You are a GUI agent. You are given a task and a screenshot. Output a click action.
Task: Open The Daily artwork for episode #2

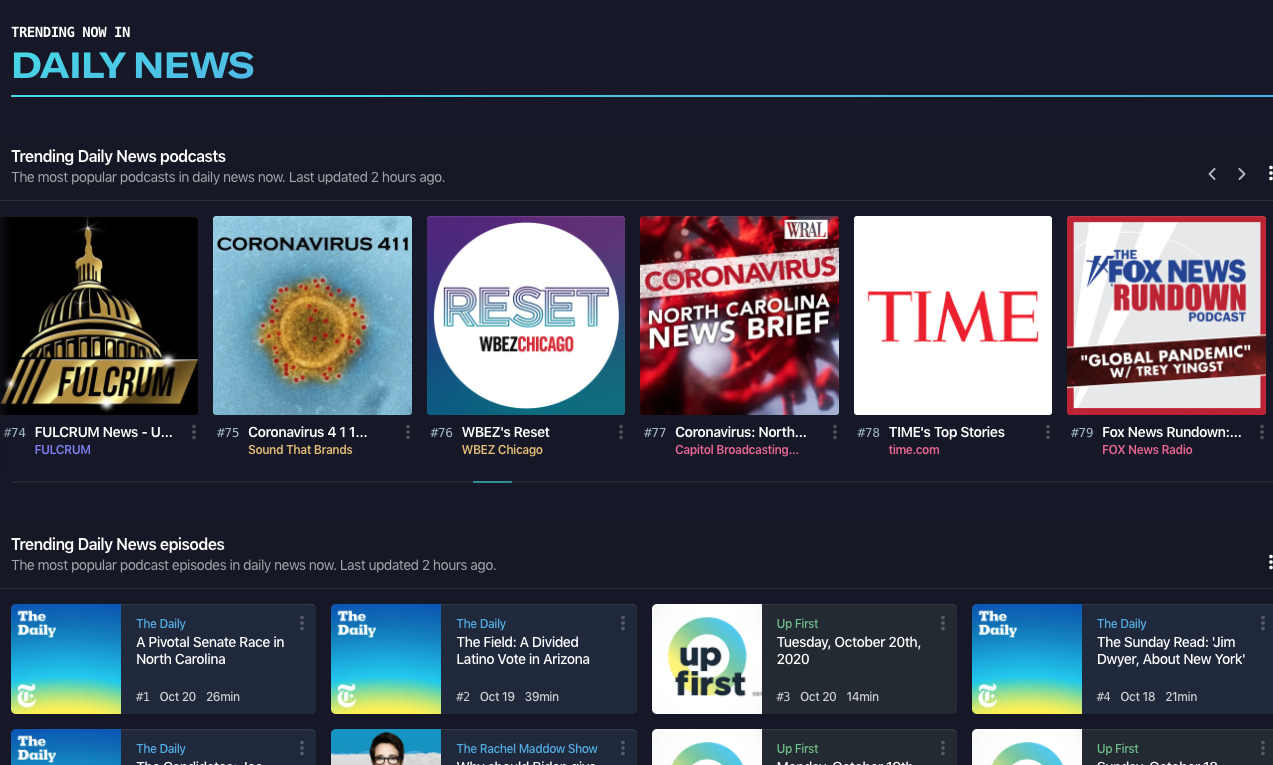click(386, 659)
